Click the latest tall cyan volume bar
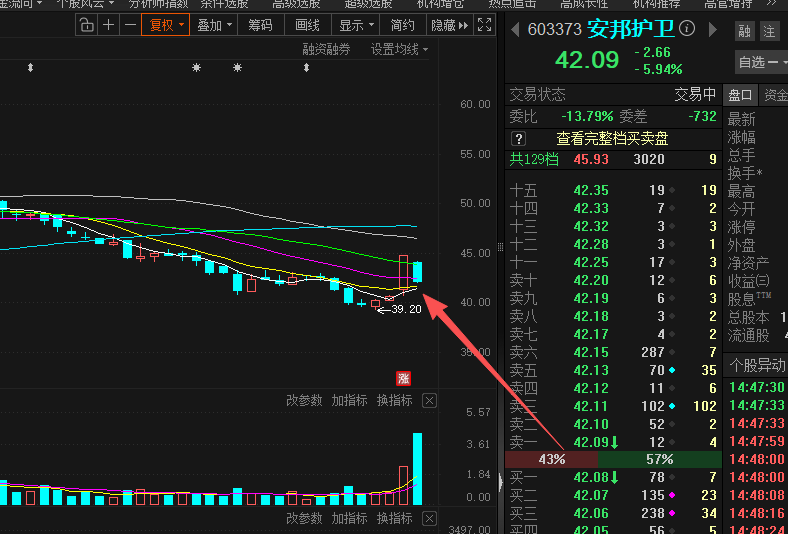Screen dimensions: 788x534 click(417, 469)
